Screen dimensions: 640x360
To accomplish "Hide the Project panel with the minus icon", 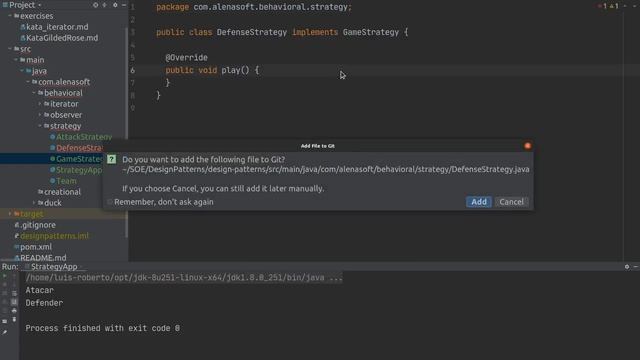I will pos(124,5).
